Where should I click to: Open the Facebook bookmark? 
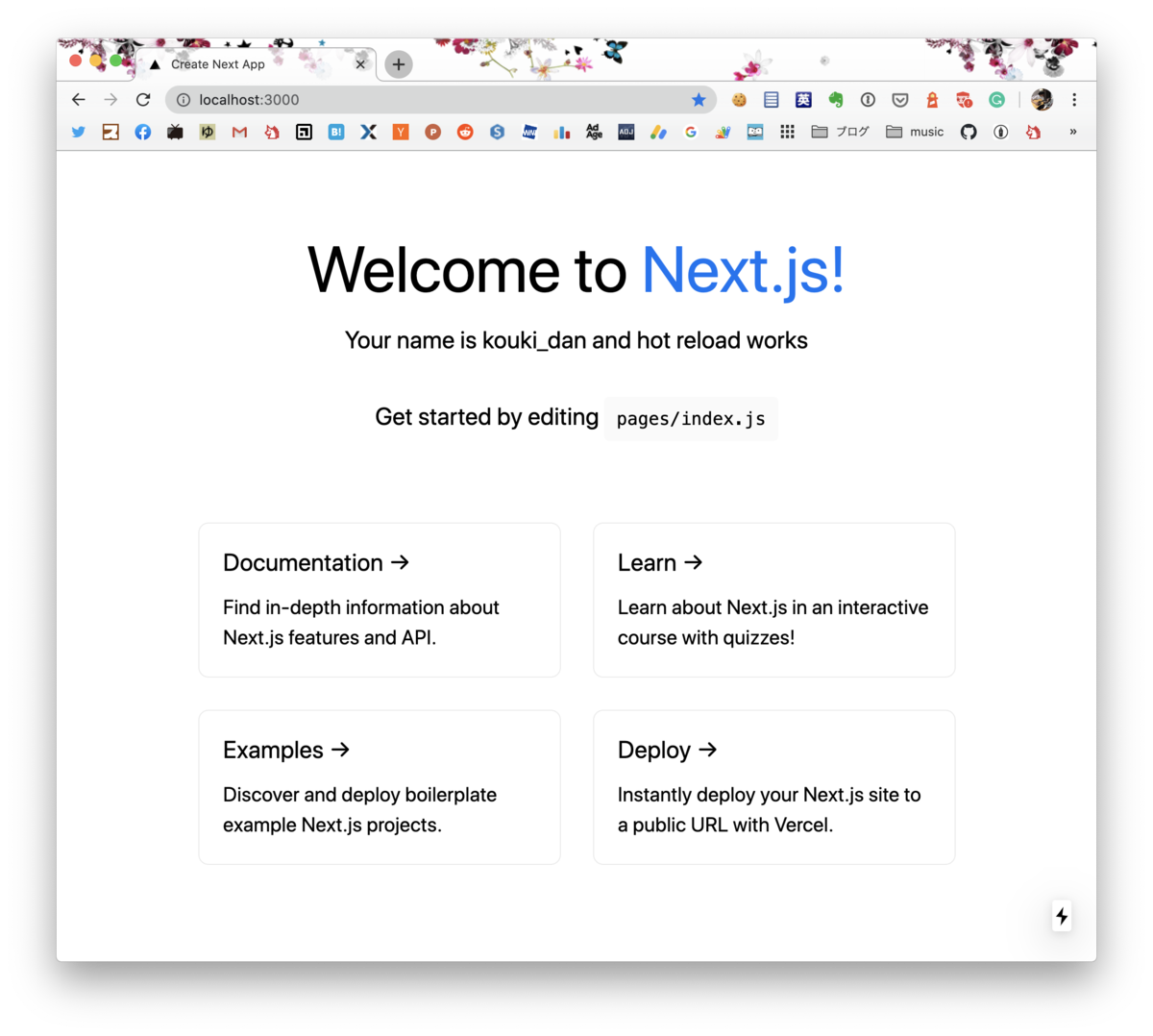[142, 132]
